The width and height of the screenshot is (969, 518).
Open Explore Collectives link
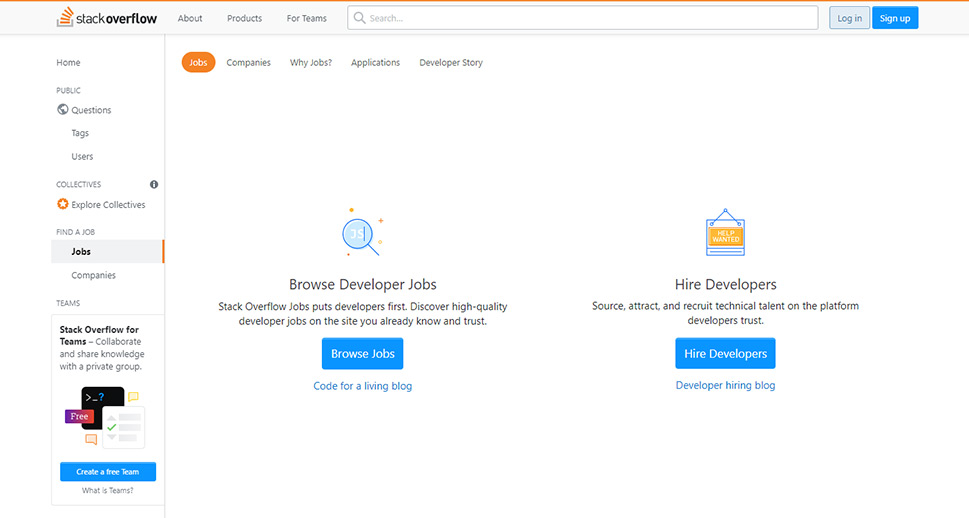tap(108, 205)
